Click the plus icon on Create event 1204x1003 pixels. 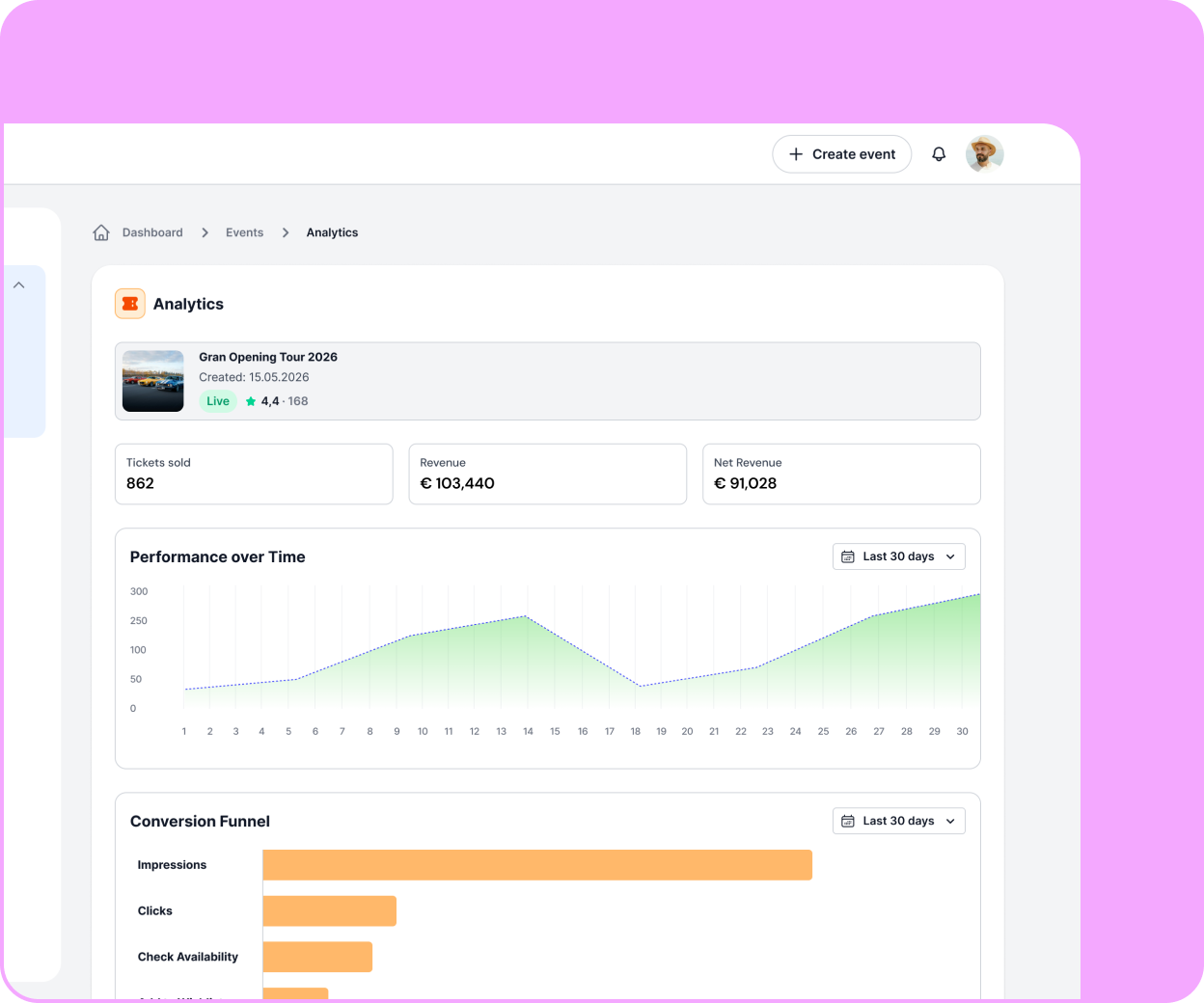tap(797, 153)
